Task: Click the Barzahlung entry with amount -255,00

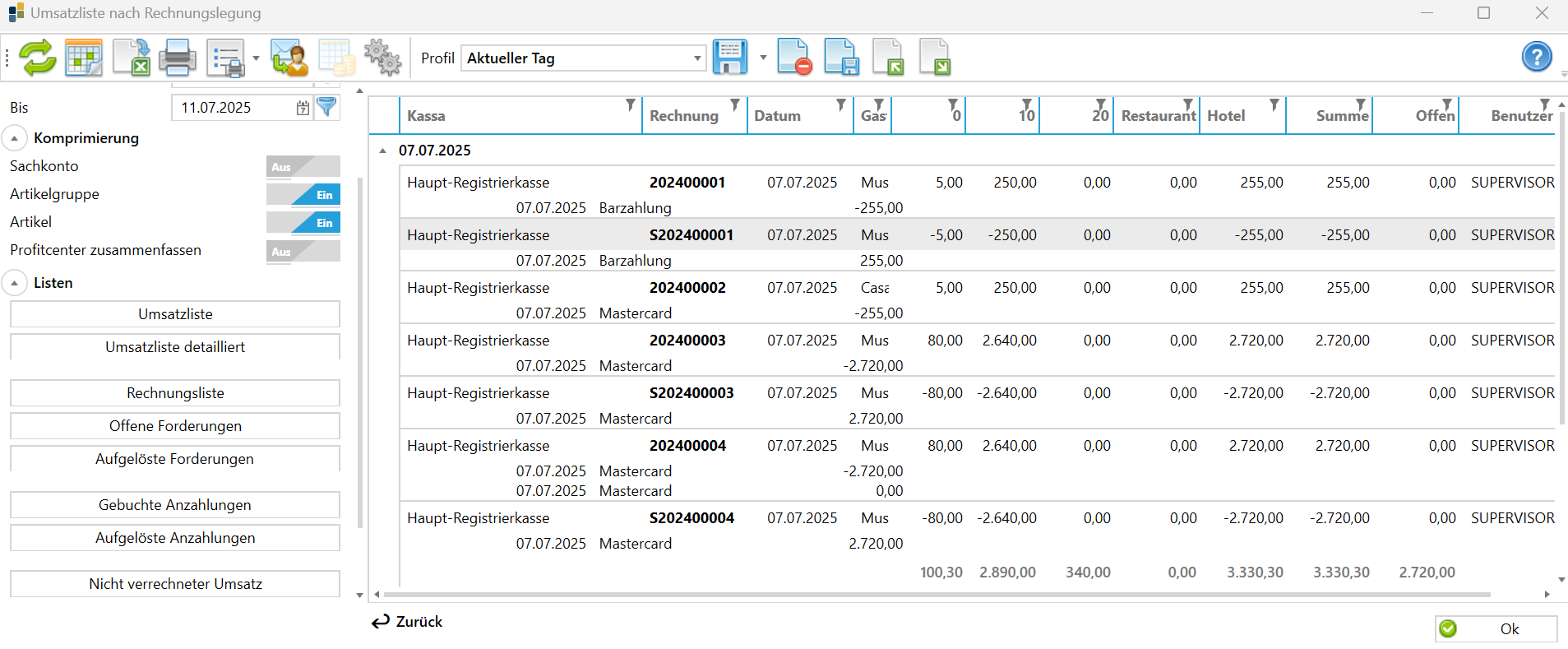Action: 636,208
